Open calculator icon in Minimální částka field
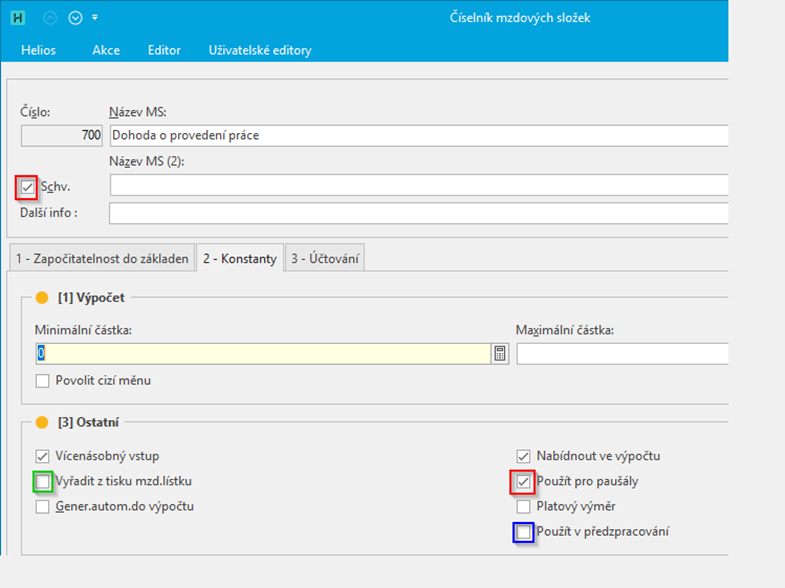The height and width of the screenshot is (588, 785). [x=499, y=353]
